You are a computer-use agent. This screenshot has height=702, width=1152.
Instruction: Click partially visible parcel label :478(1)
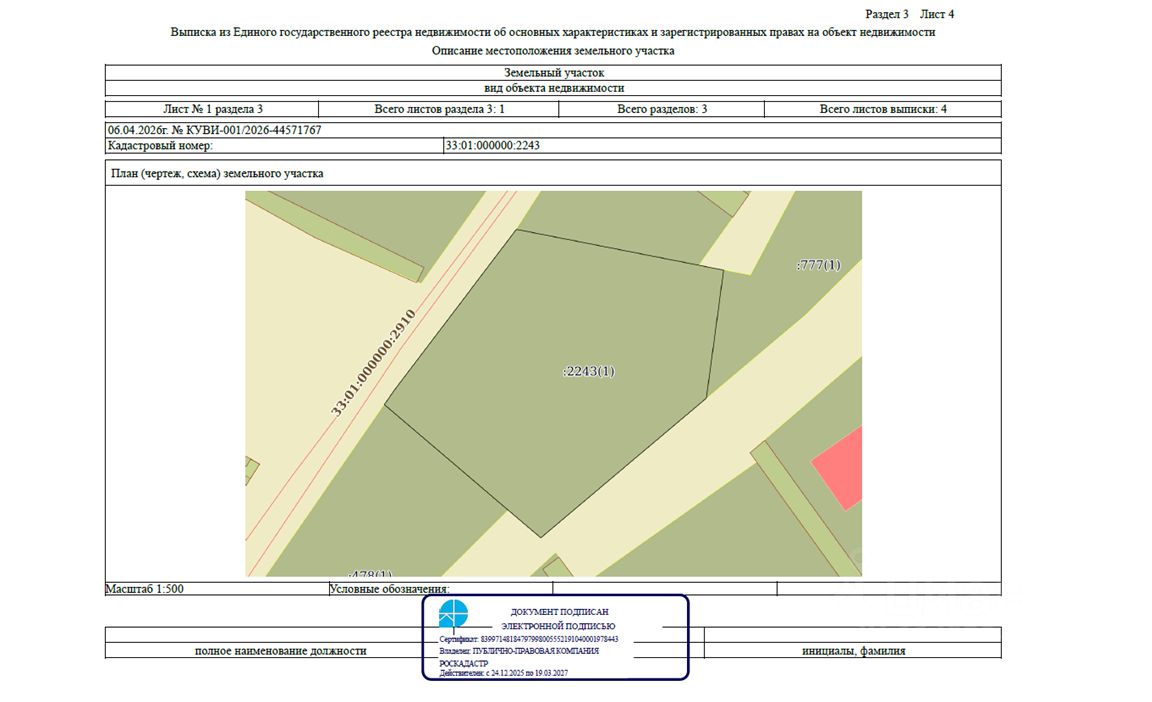point(370,573)
